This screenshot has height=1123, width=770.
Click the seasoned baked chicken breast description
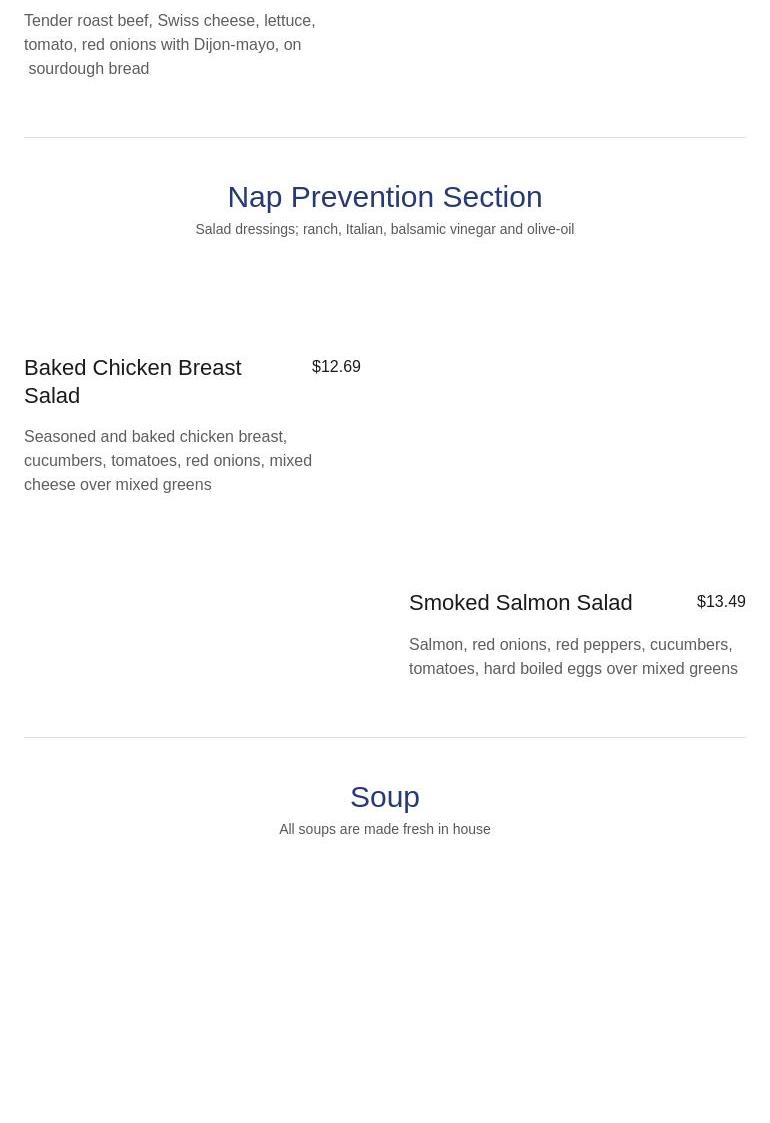point(168,460)
